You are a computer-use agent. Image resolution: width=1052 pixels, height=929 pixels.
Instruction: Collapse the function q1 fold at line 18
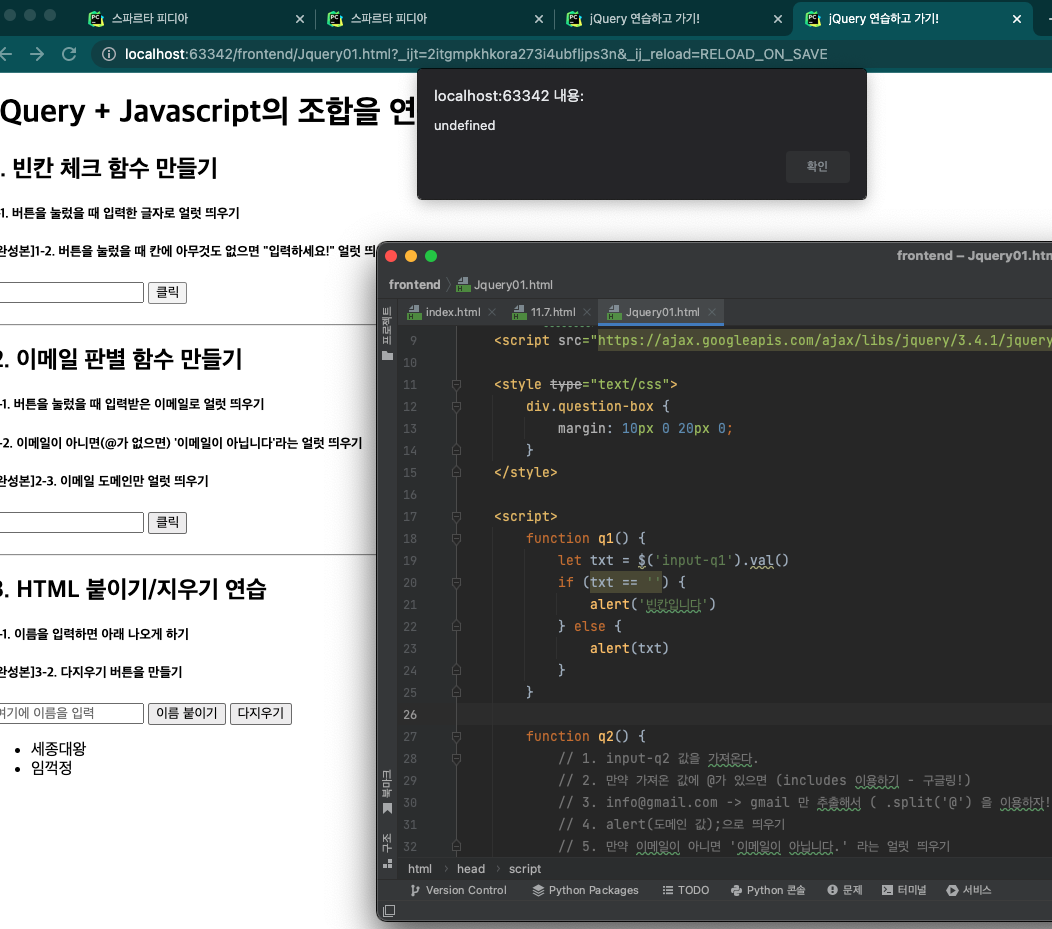point(456,539)
